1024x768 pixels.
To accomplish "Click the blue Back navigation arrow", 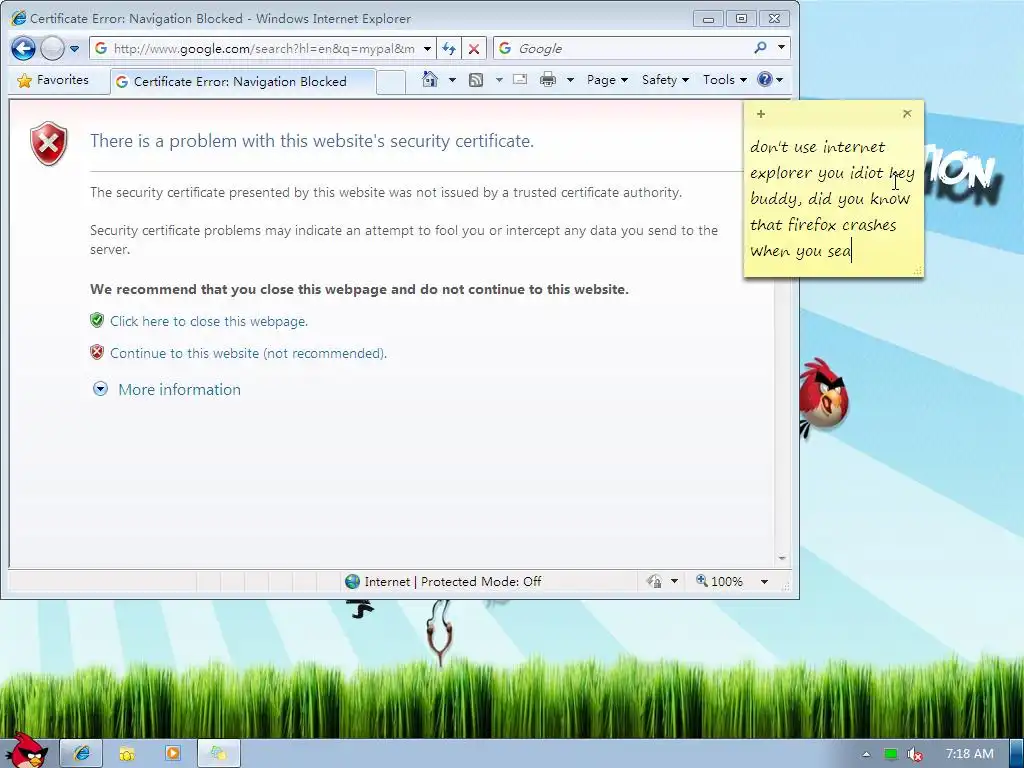I will (24, 48).
